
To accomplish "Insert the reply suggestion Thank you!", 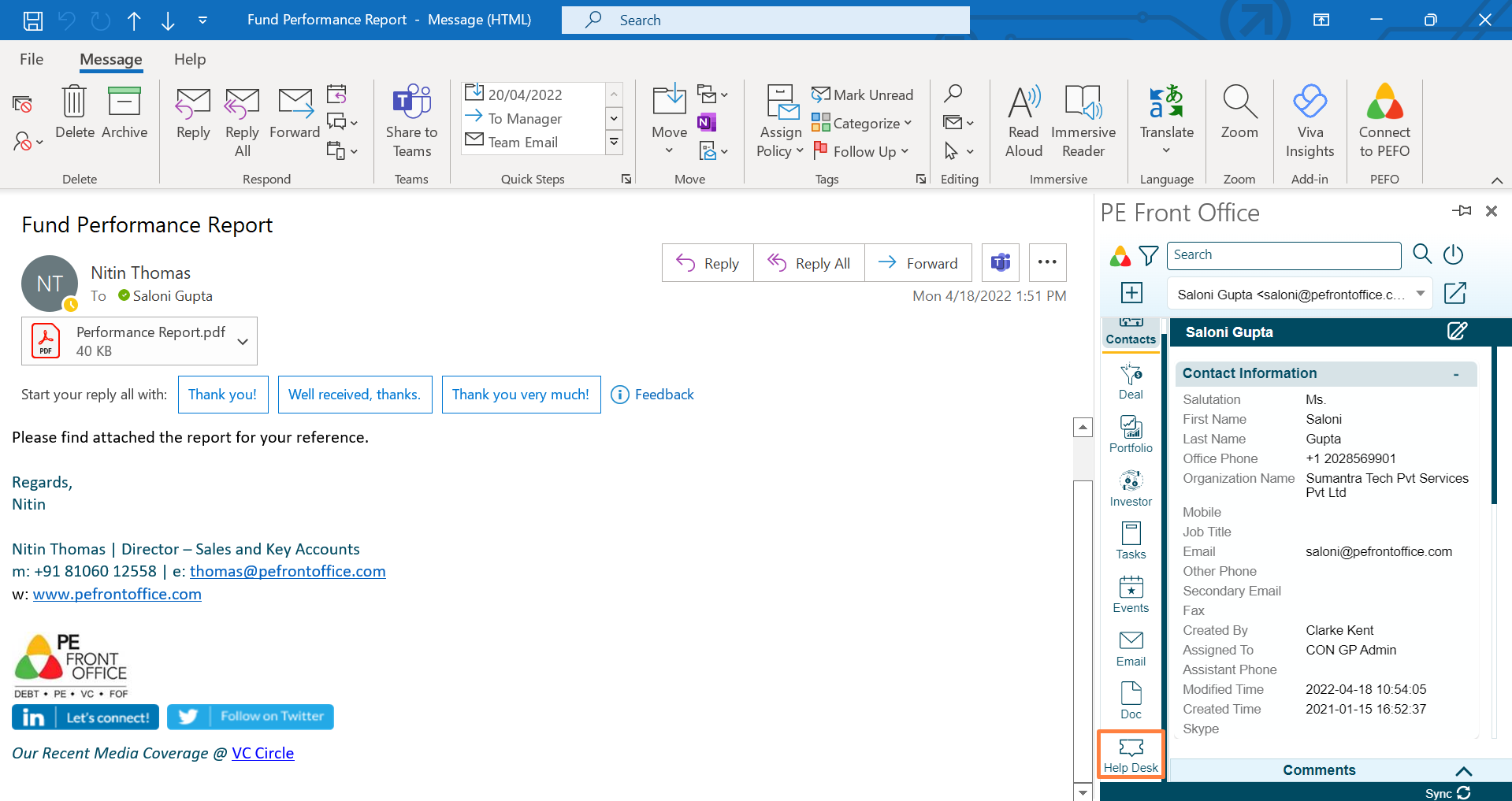I will click(x=222, y=394).
